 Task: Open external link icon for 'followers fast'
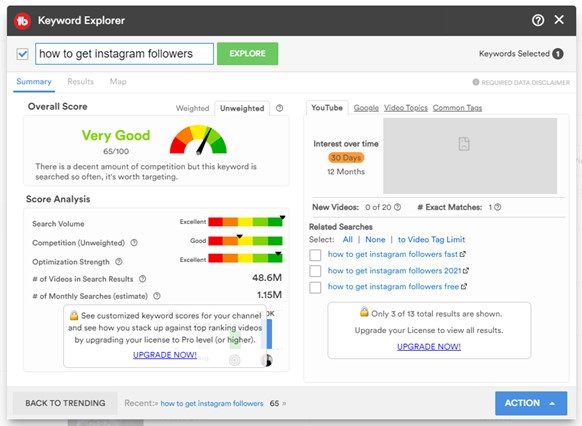462,254
